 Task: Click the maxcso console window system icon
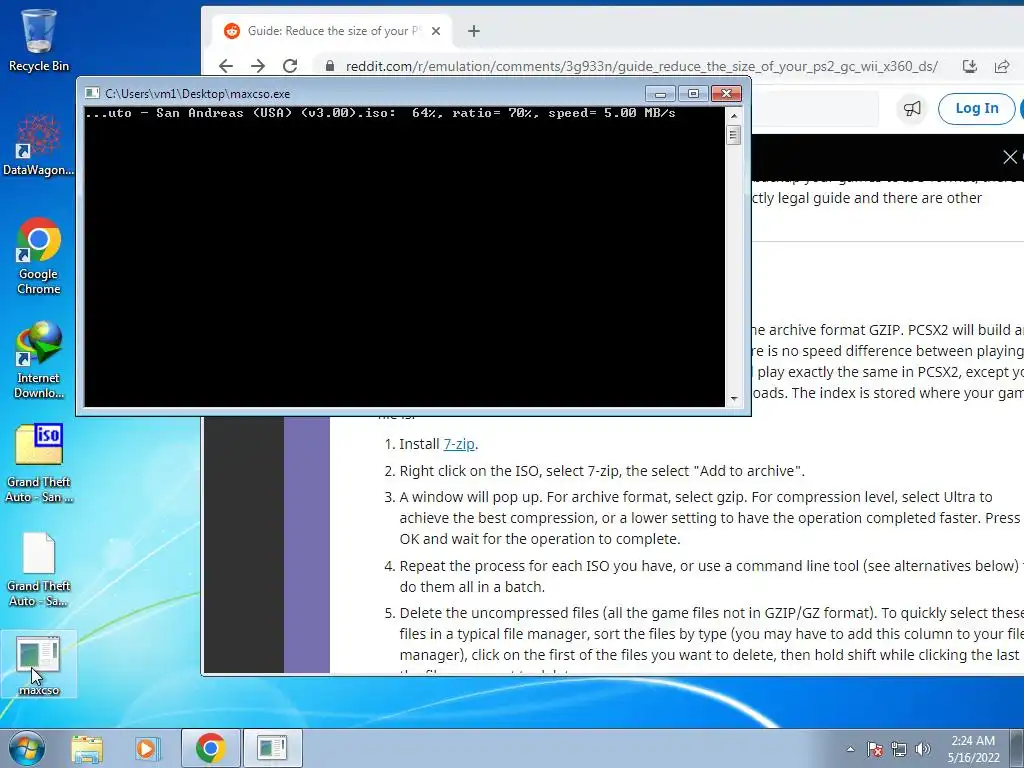coord(92,93)
